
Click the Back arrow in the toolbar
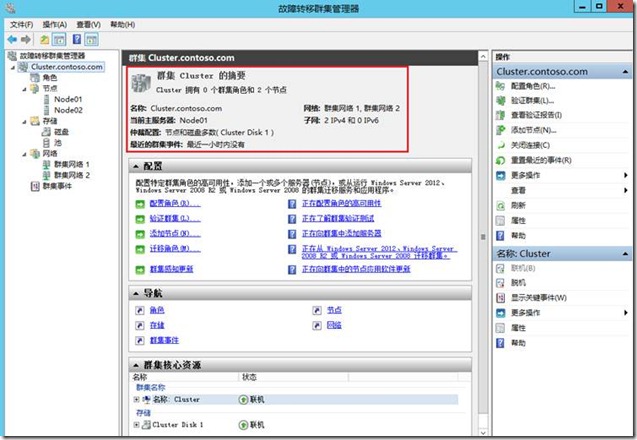click(12, 39)
